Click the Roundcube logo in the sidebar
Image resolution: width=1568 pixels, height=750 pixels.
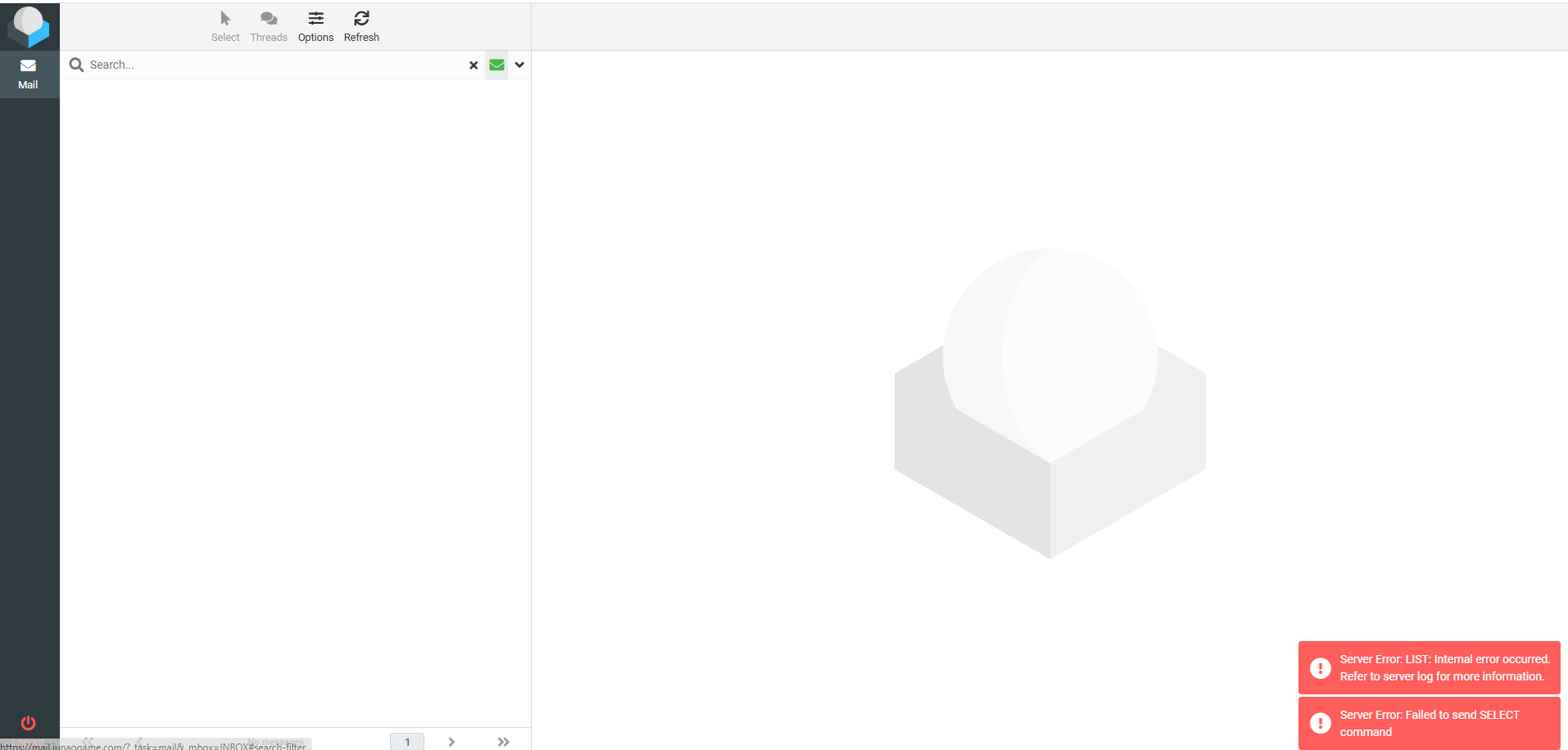(x=29, y=26)
